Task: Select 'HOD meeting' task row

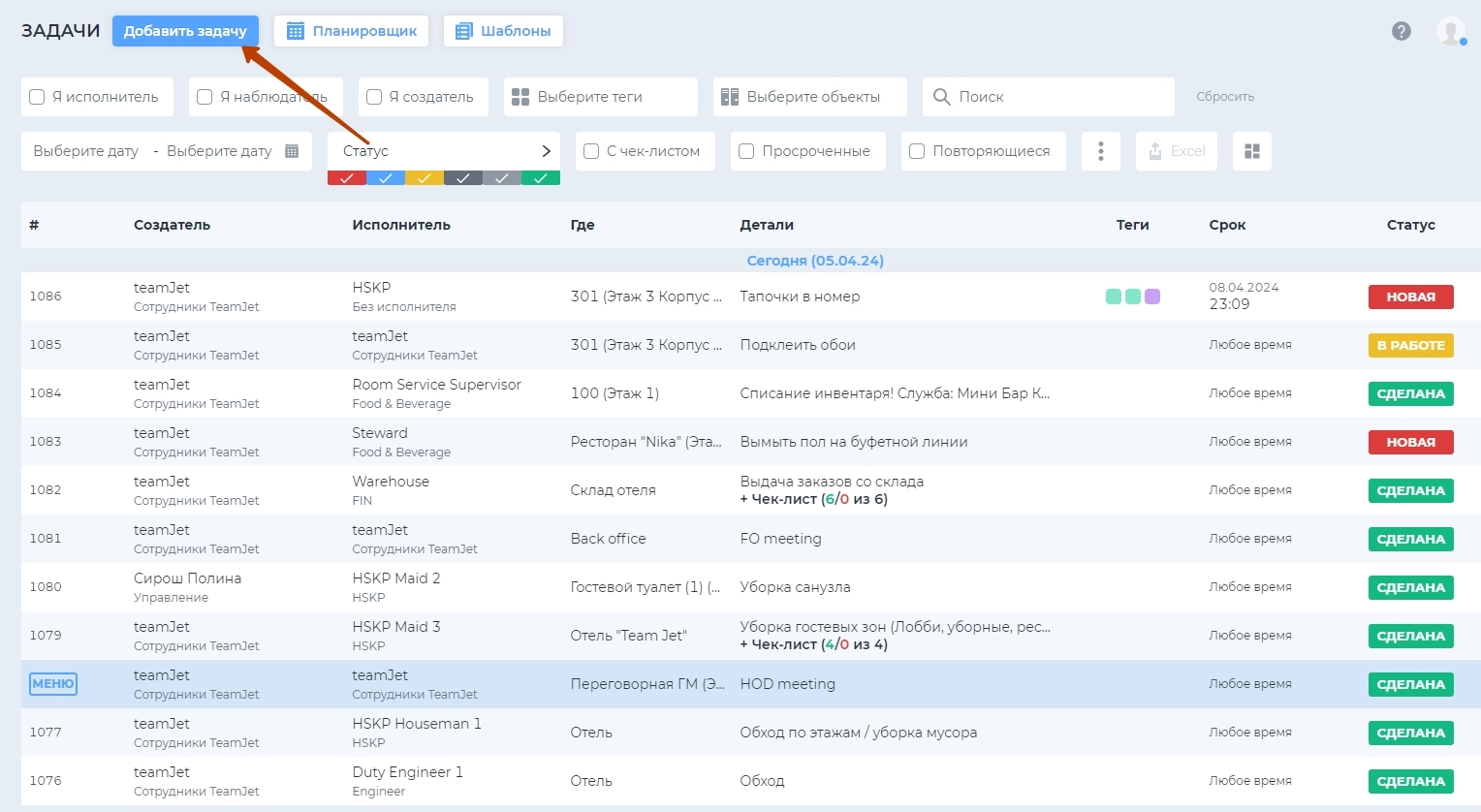Action: 751,684
